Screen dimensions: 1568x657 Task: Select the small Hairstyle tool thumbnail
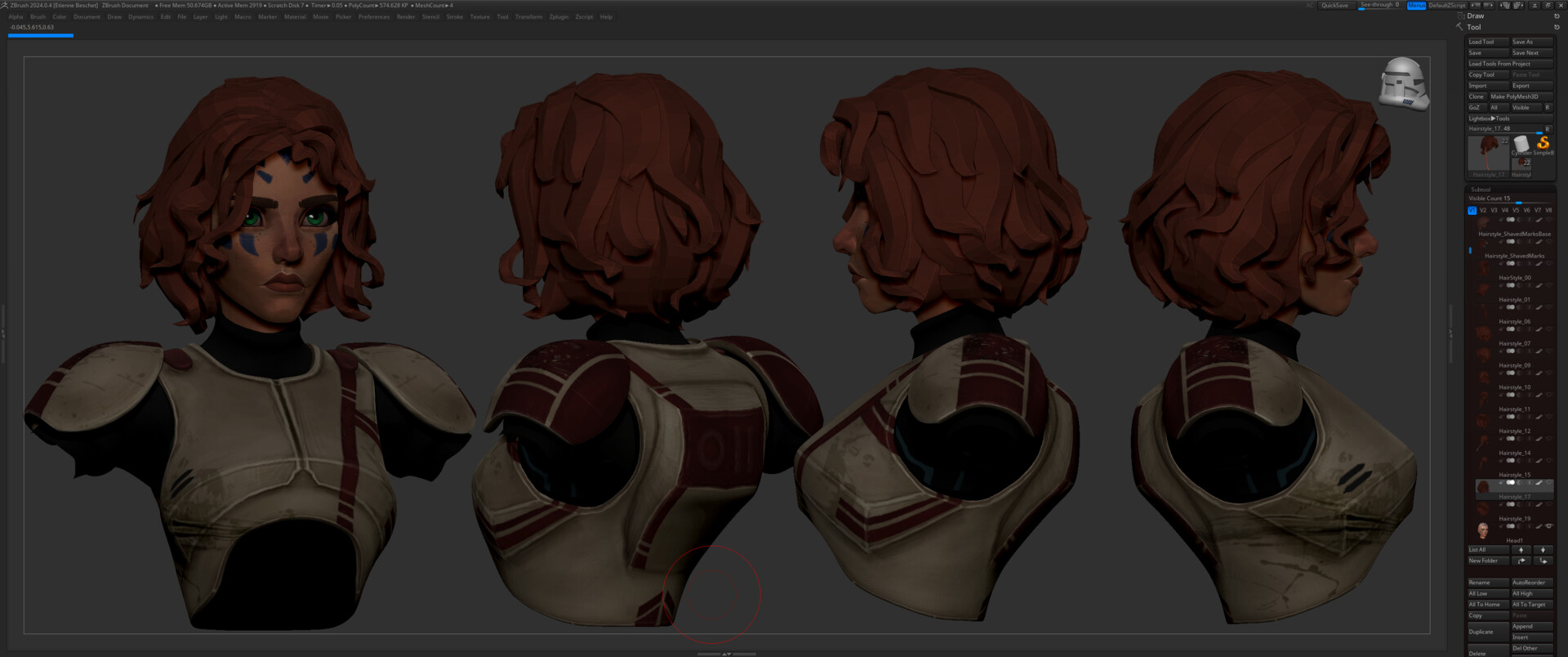click(x=1521, y=167)
